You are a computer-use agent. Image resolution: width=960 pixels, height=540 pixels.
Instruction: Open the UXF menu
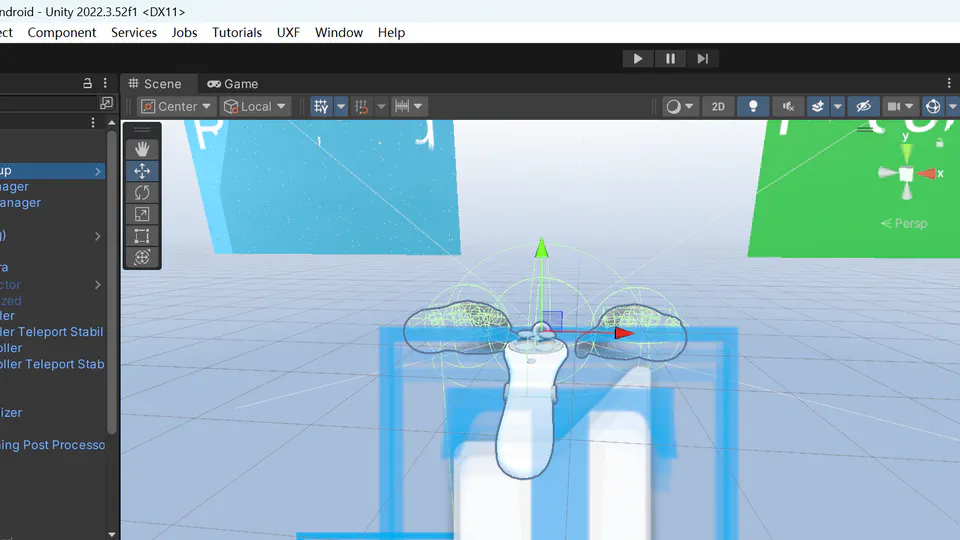(x=288, y=32)
